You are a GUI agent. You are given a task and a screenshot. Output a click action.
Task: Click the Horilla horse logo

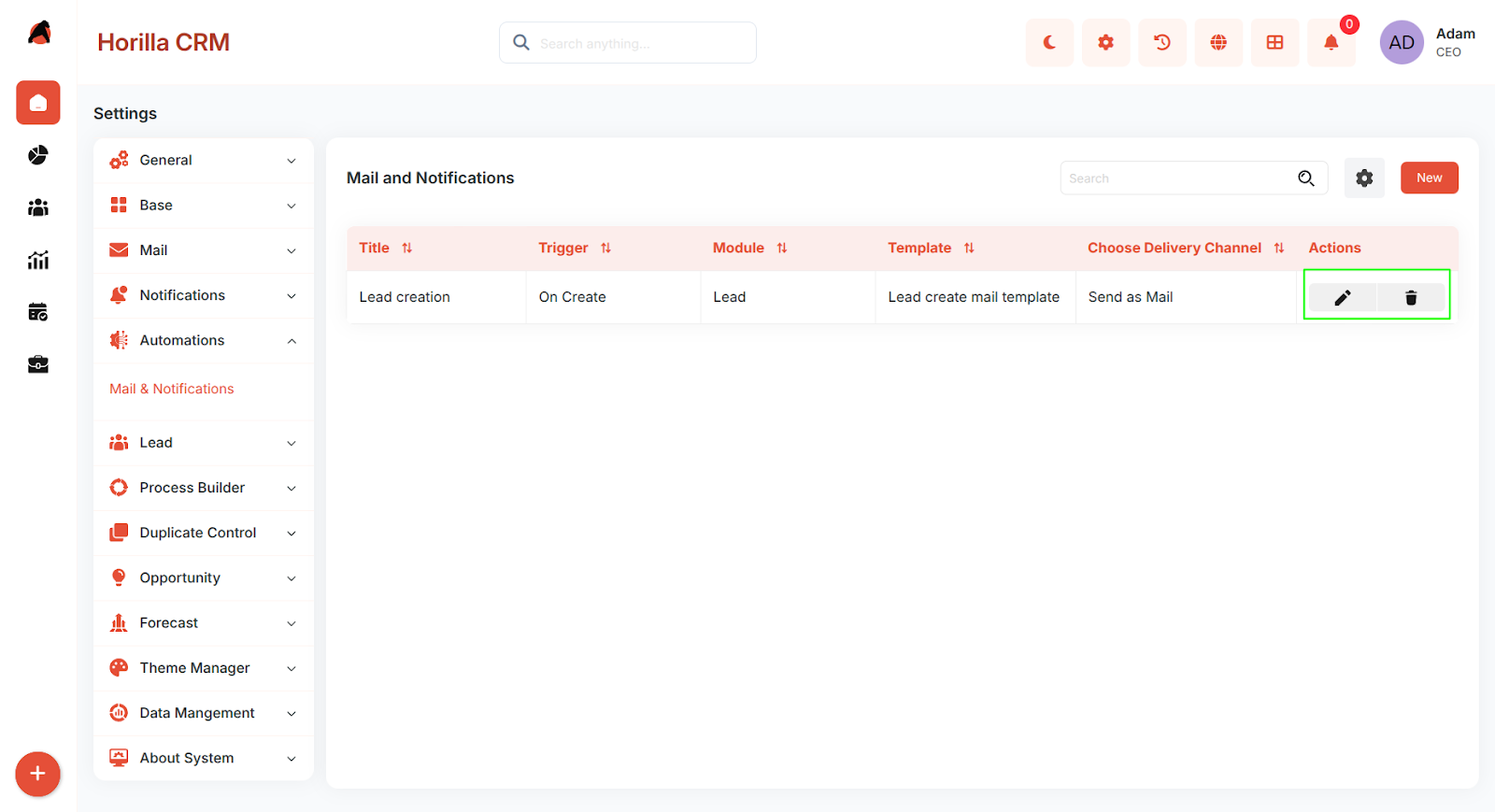pos(39,33)
